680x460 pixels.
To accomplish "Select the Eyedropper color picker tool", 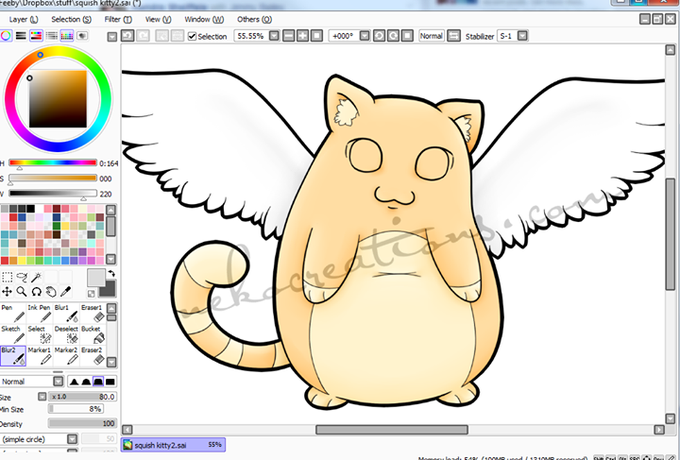I will pyautogui.click(x=65, y=291).
